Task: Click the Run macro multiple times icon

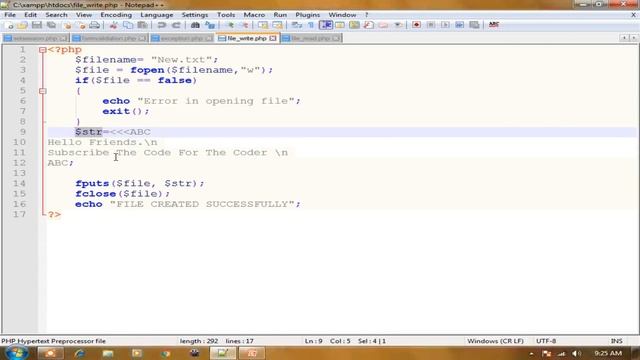Action: tap(459, 25)
